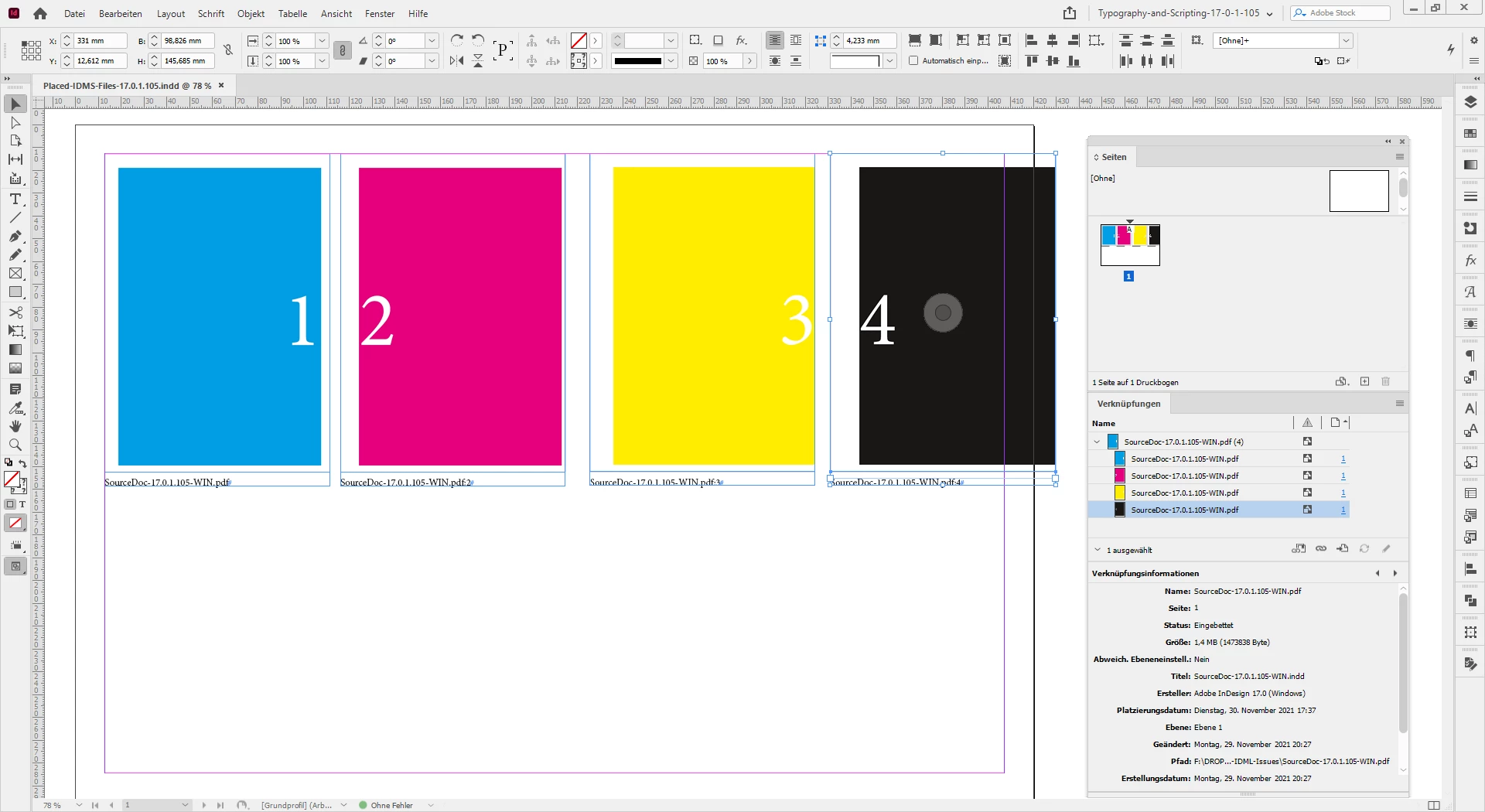Select the Gap tool
The image size is (1485, 812).
click(15, 159)
